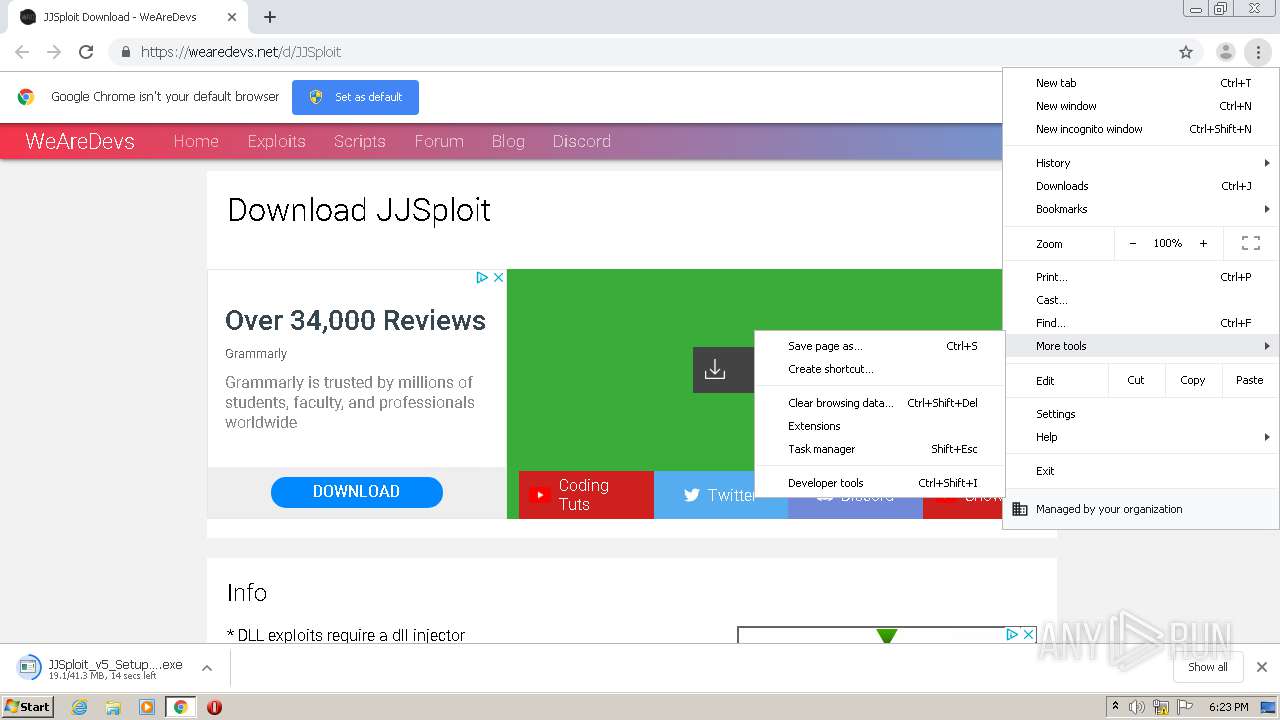The width and height of the screenshot is (1280, 720).
Task: Go to Scripts nav link
Action: coord(360,141)
